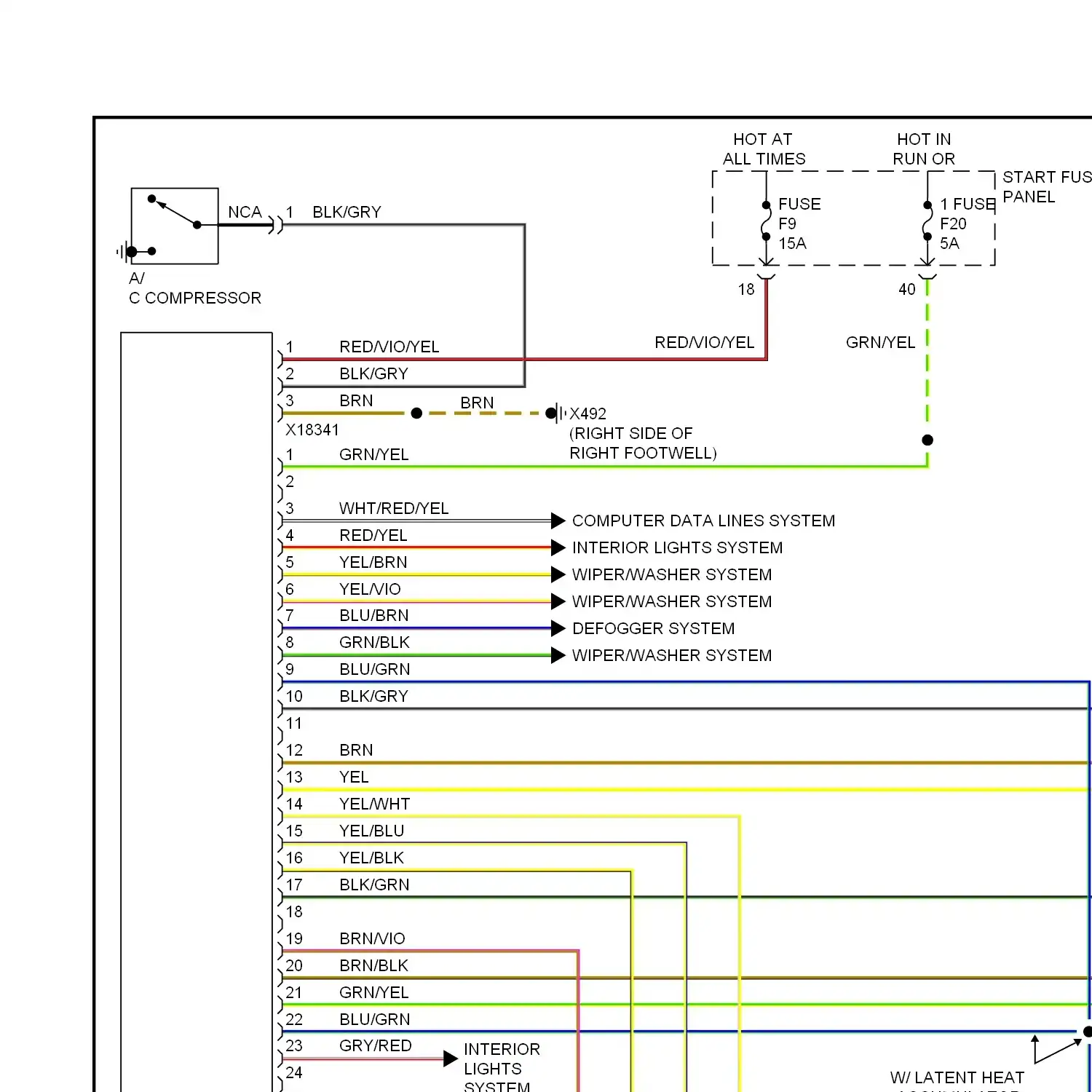Click INTERIOR LIGHTS SYSTEM label near pin 23
The width and height of the screenshot is (1092, 1092).
point(502,1069)
